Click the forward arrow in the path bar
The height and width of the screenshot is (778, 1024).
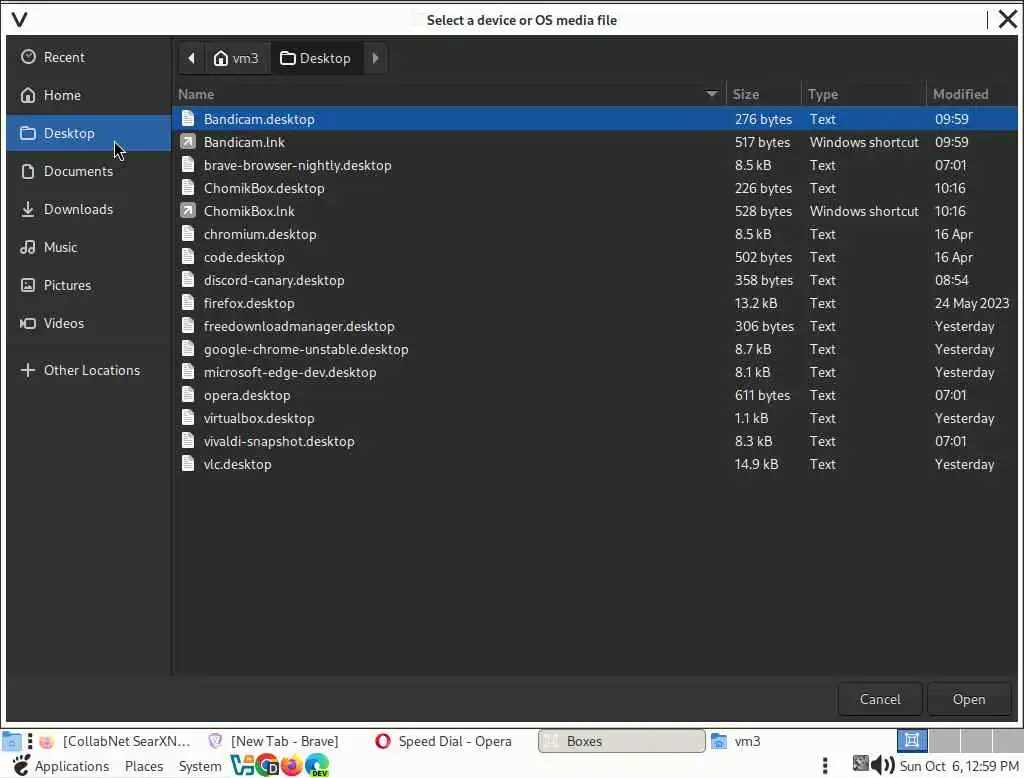point(376,58)
